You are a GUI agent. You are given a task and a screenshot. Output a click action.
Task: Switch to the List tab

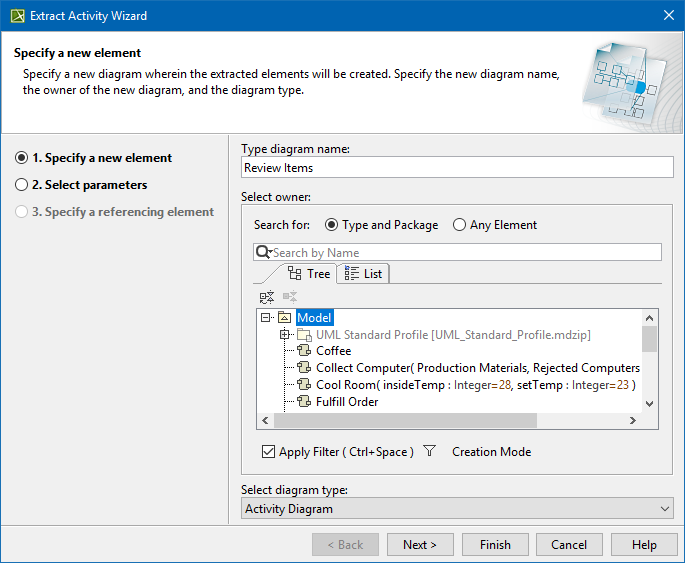click(363, 274)
